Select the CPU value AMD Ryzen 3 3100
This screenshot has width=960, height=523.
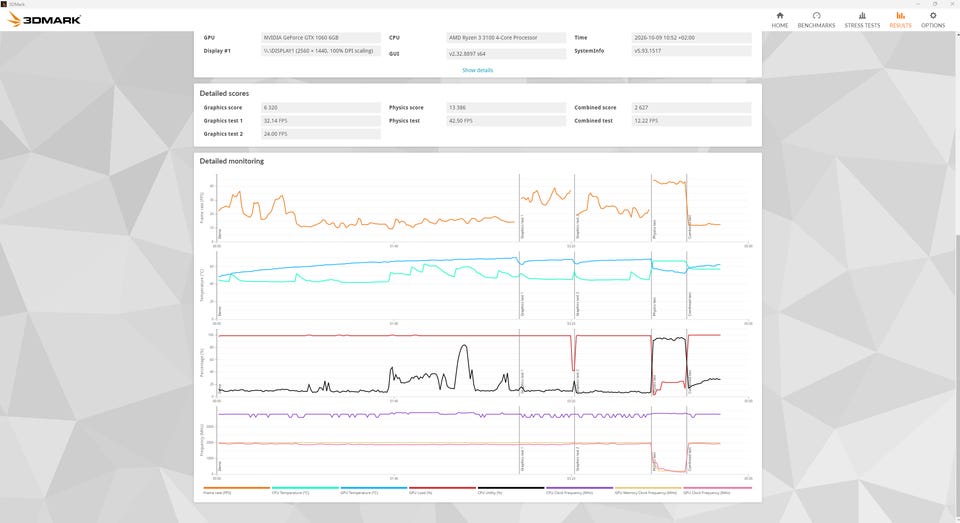pyautogui.click(x=506, y=38)
